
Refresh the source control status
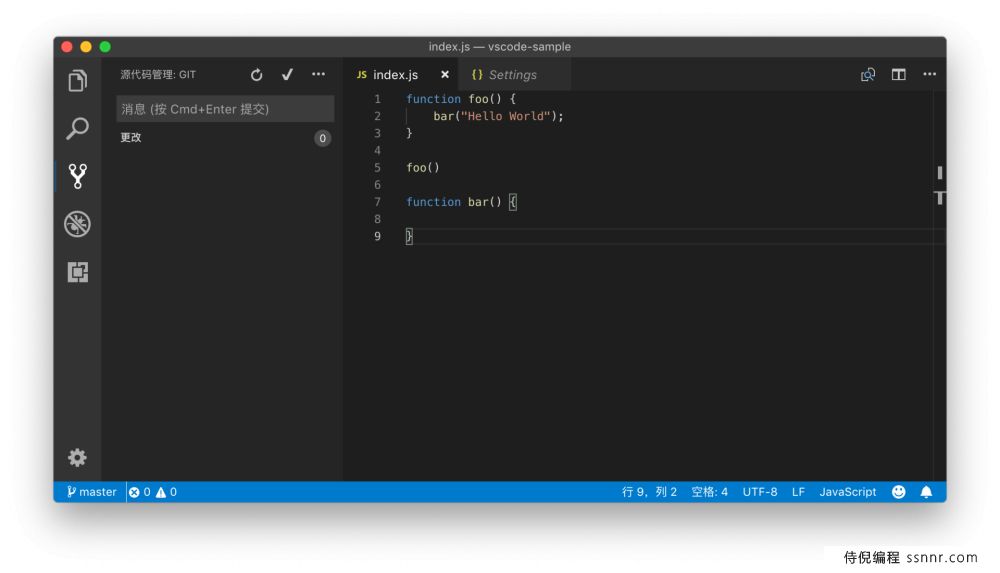pos(256,75)
